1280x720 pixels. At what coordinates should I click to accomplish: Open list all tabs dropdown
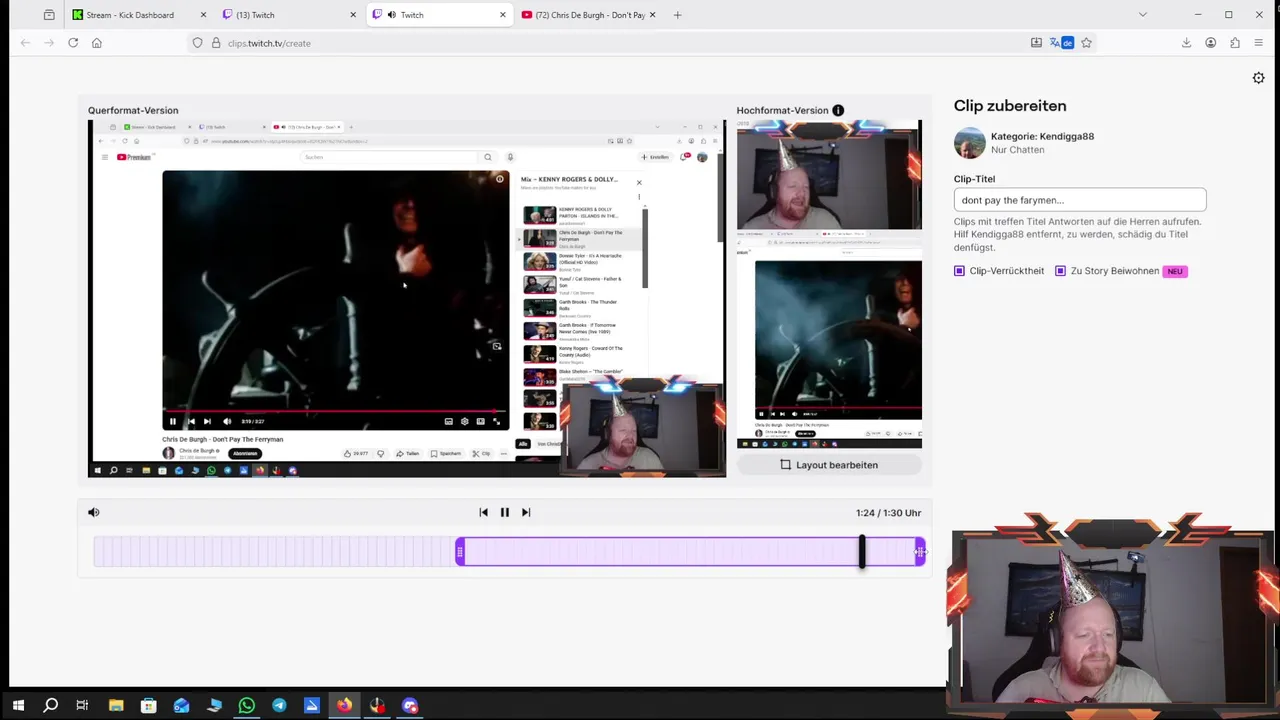point(1142,15)
